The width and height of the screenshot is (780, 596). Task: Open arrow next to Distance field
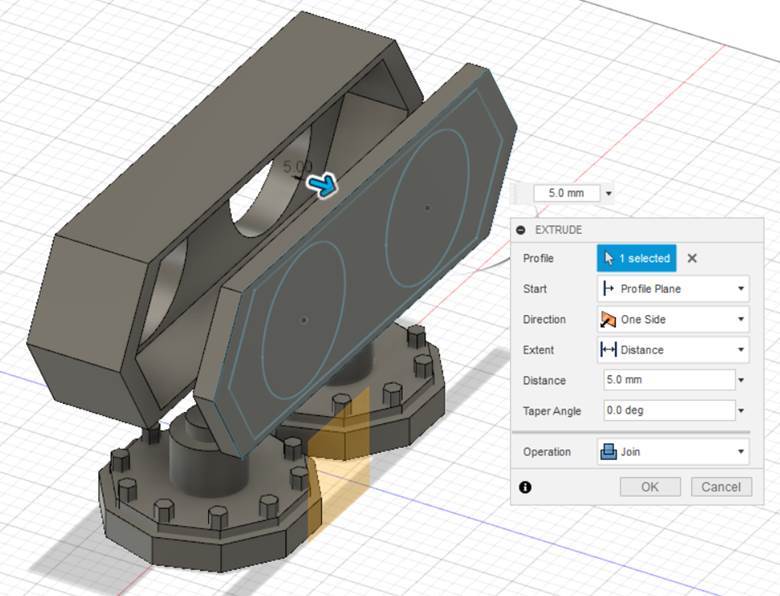tap(741, 380)
